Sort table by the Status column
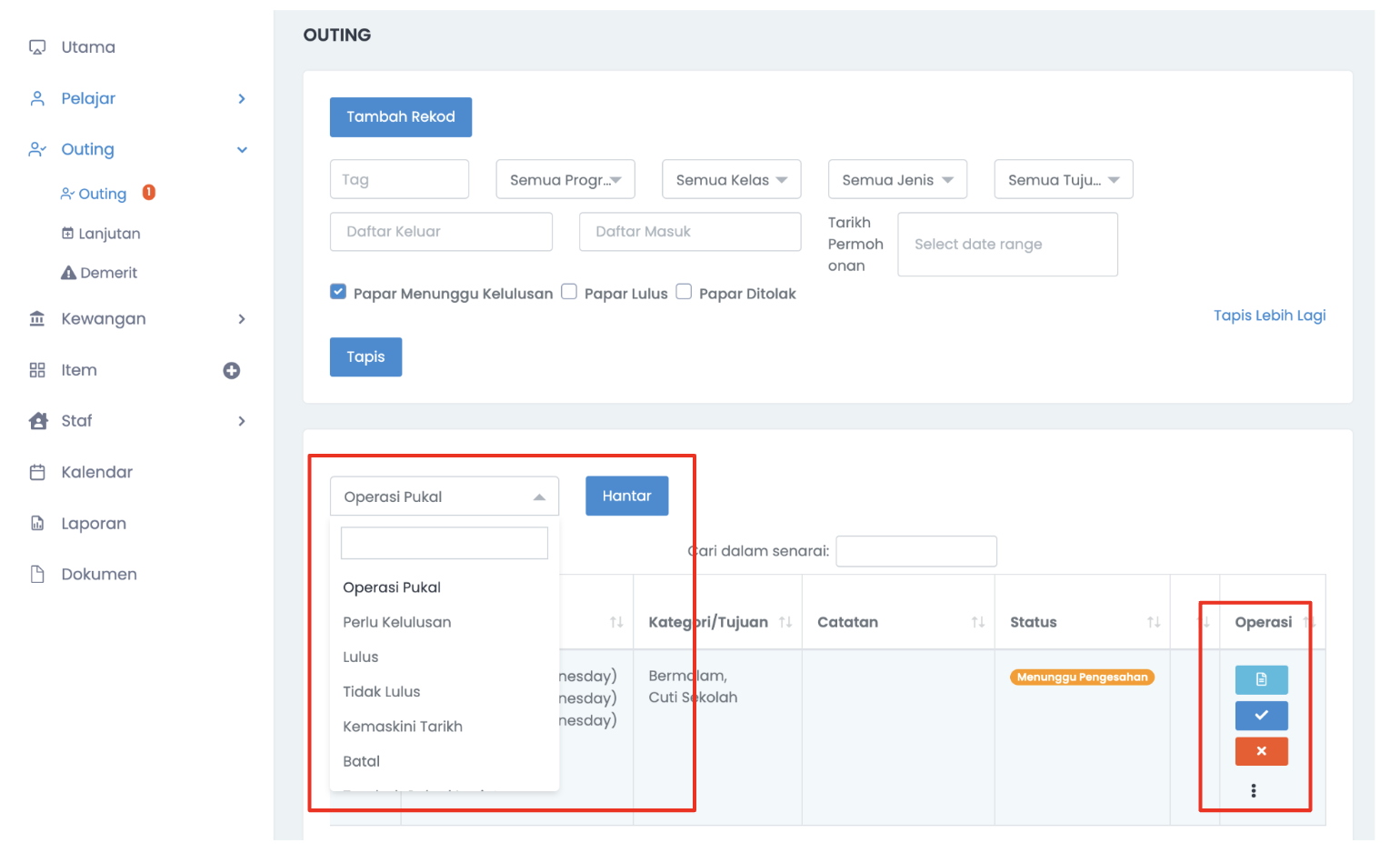Screen dimensions: 1400x853 point(1153,622)
